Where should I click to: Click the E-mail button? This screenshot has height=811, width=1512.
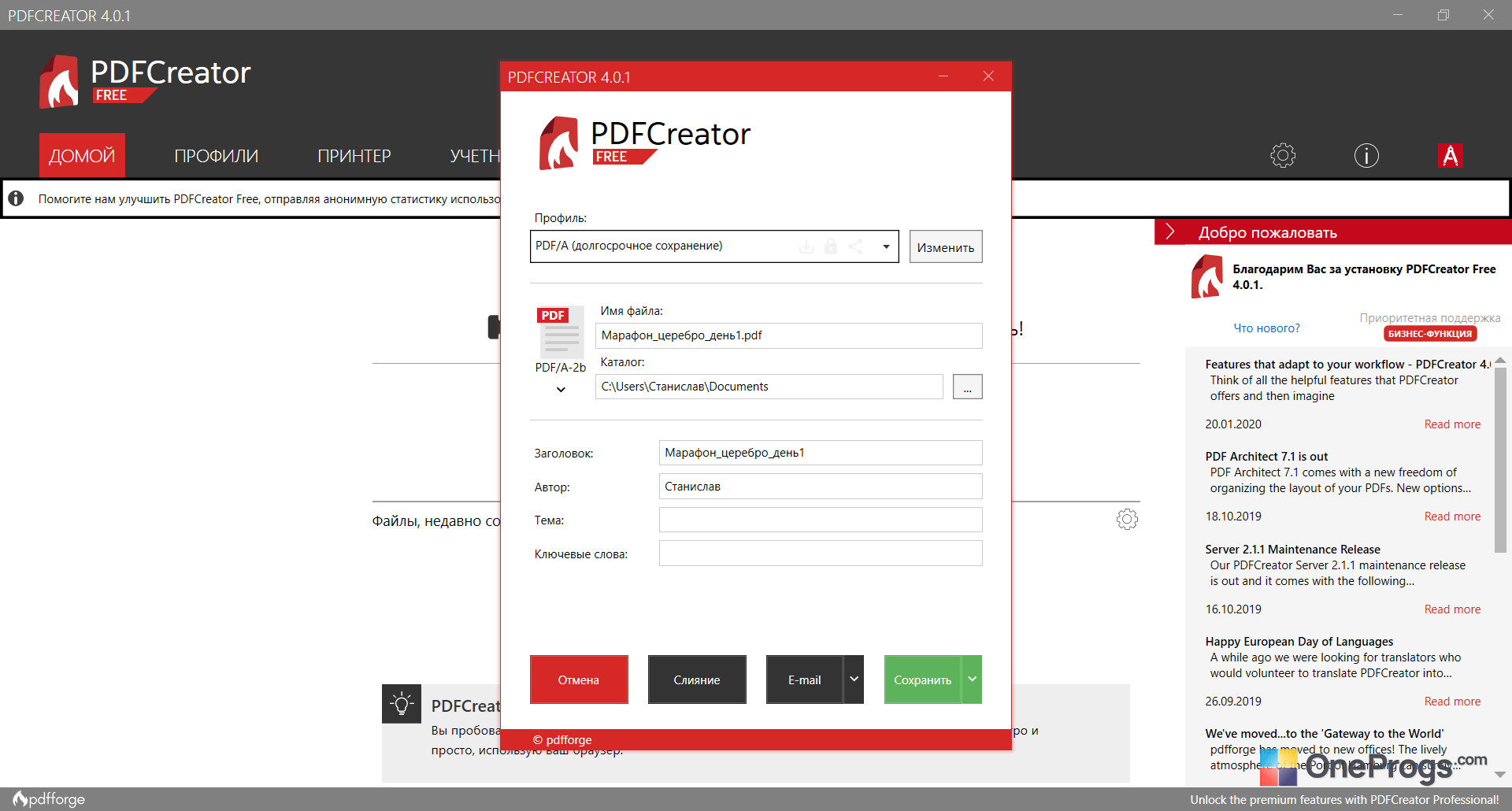(804, 680)
